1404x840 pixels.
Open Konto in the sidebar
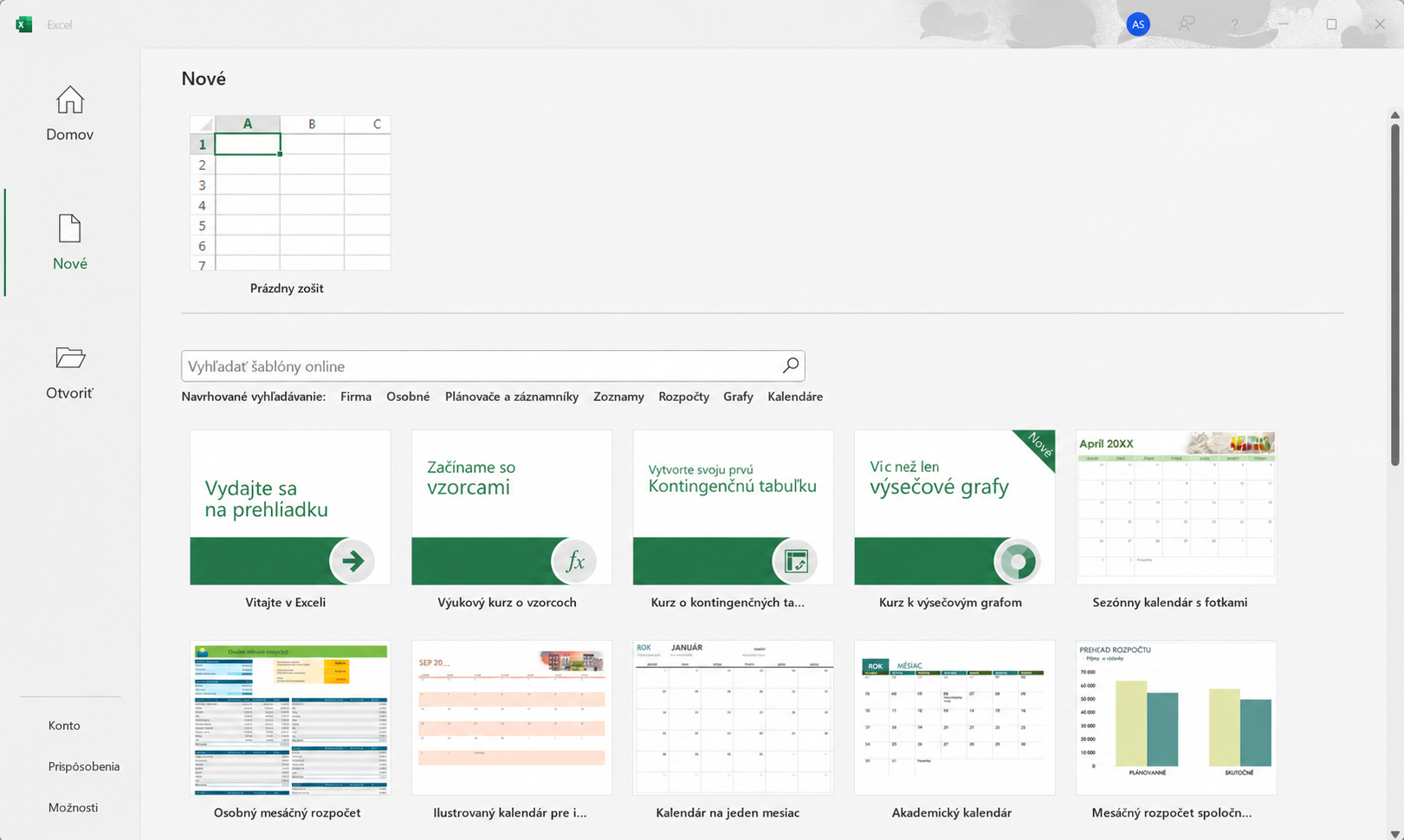tap(64, 726)
